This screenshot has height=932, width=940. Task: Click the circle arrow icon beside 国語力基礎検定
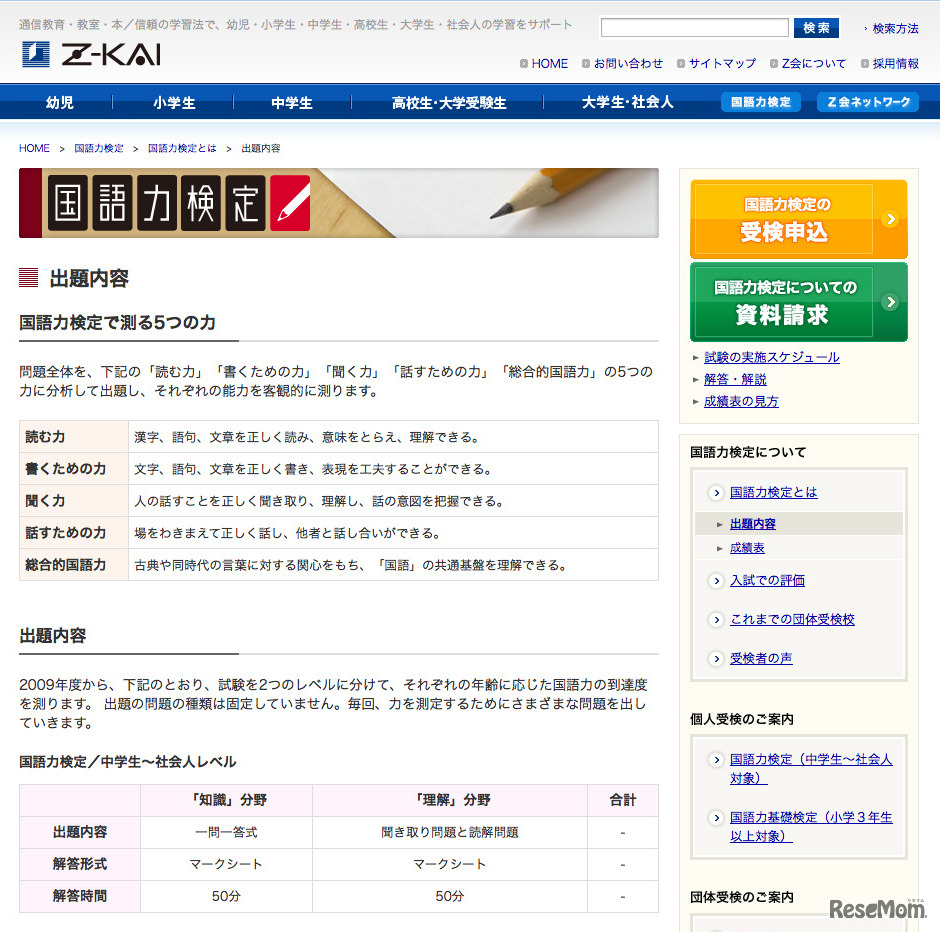coord(716,818)
